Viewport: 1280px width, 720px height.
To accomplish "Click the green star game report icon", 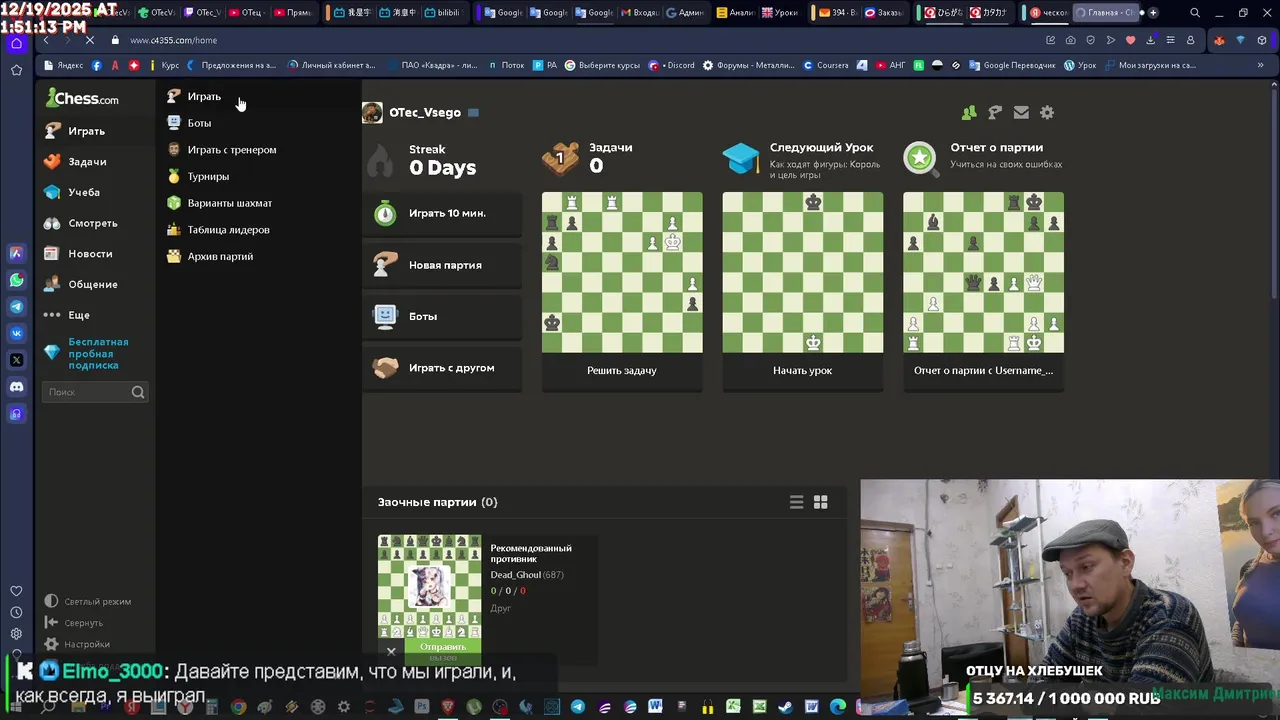I will click(x=920, y=158).
